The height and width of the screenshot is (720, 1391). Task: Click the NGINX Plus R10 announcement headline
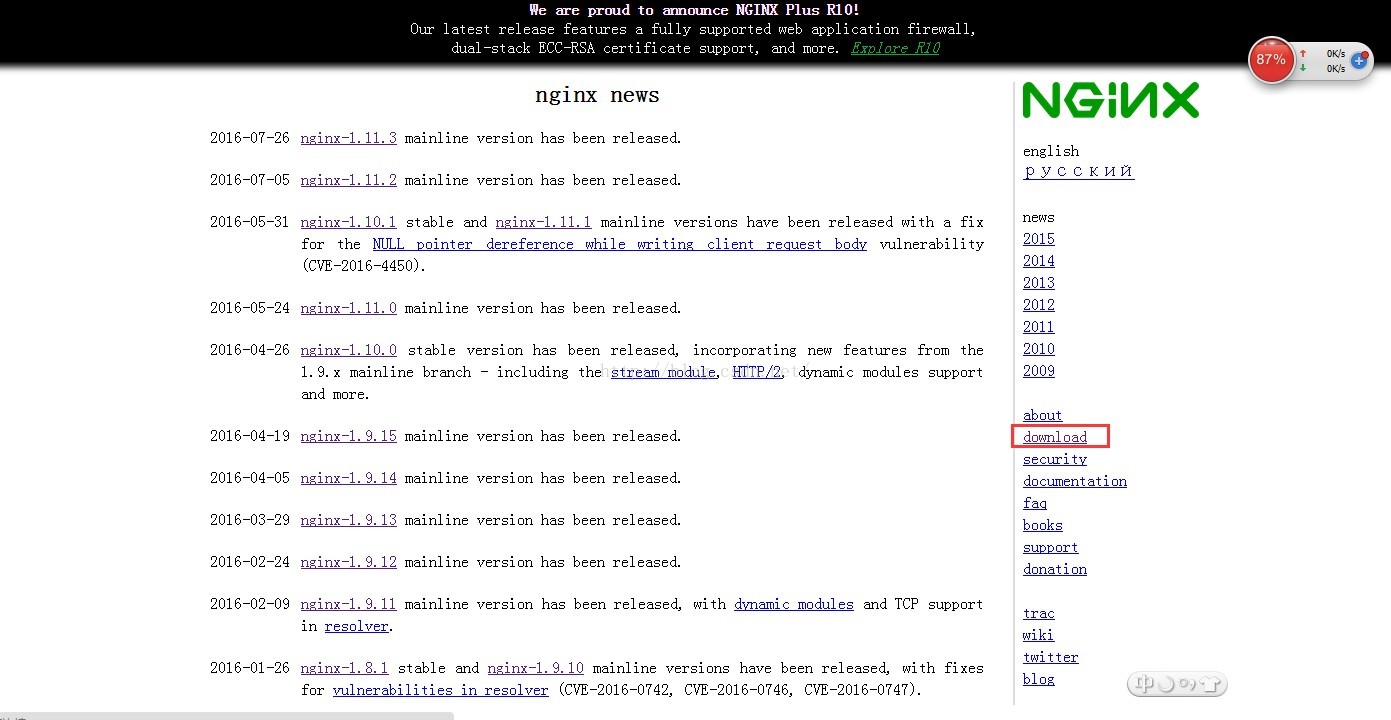pyautogui.click(x=695, y=10)
